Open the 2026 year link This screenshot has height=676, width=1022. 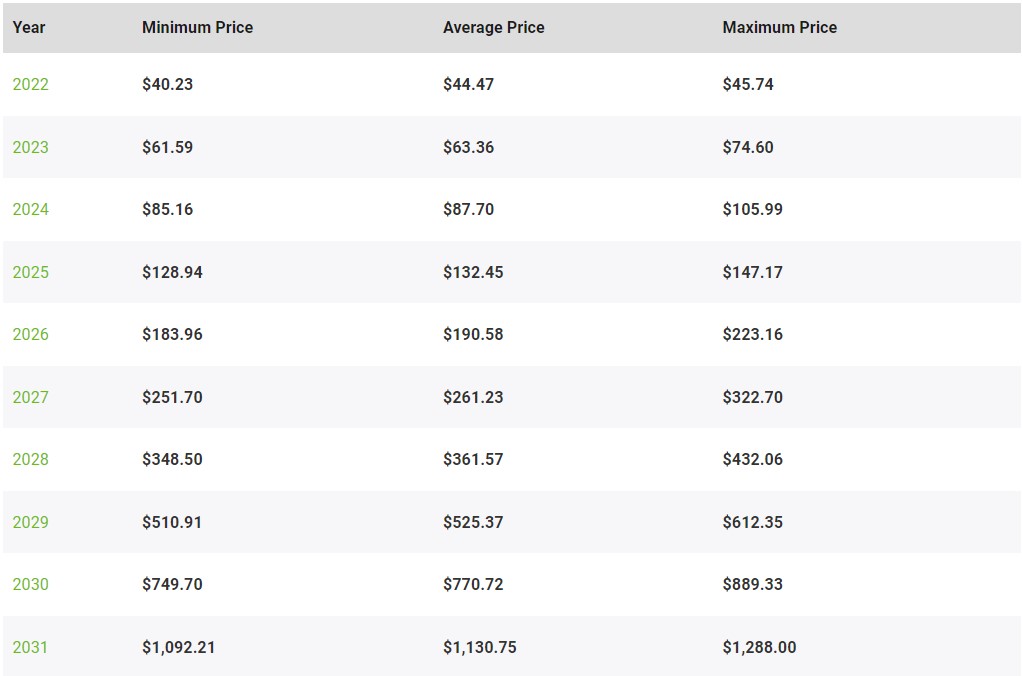pos(31,334)
